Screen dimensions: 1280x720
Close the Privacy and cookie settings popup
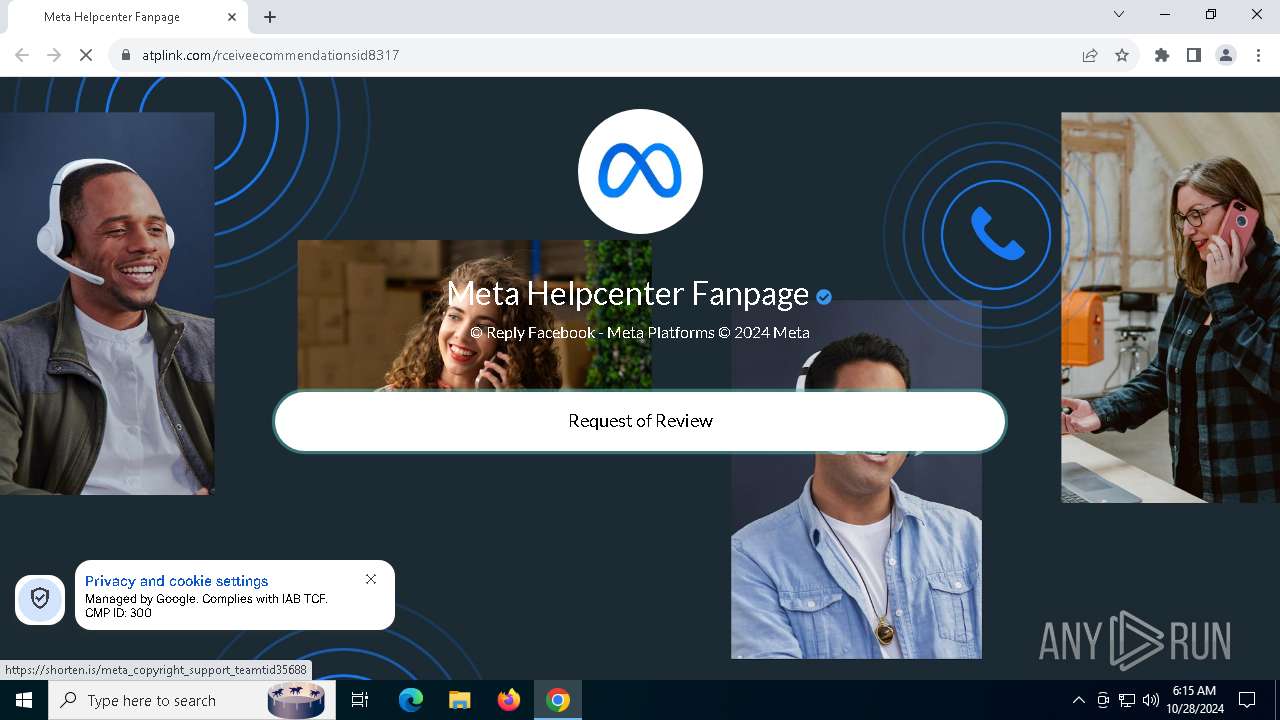coord(371,579)
